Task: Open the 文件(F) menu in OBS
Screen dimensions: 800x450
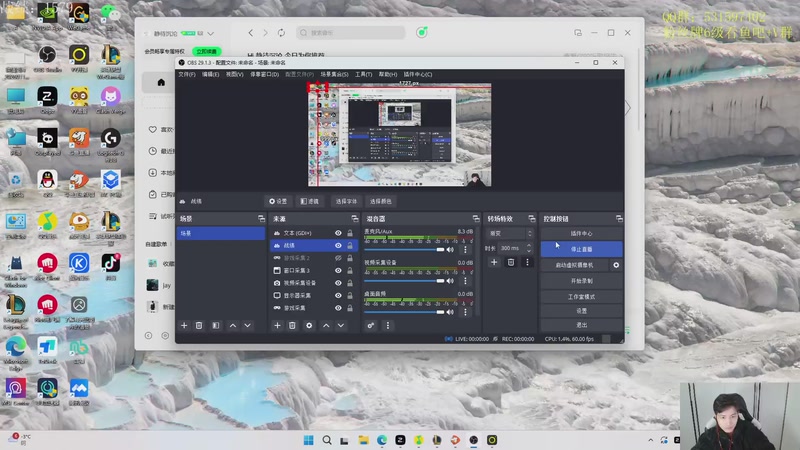Action: [x=187, y=74]
